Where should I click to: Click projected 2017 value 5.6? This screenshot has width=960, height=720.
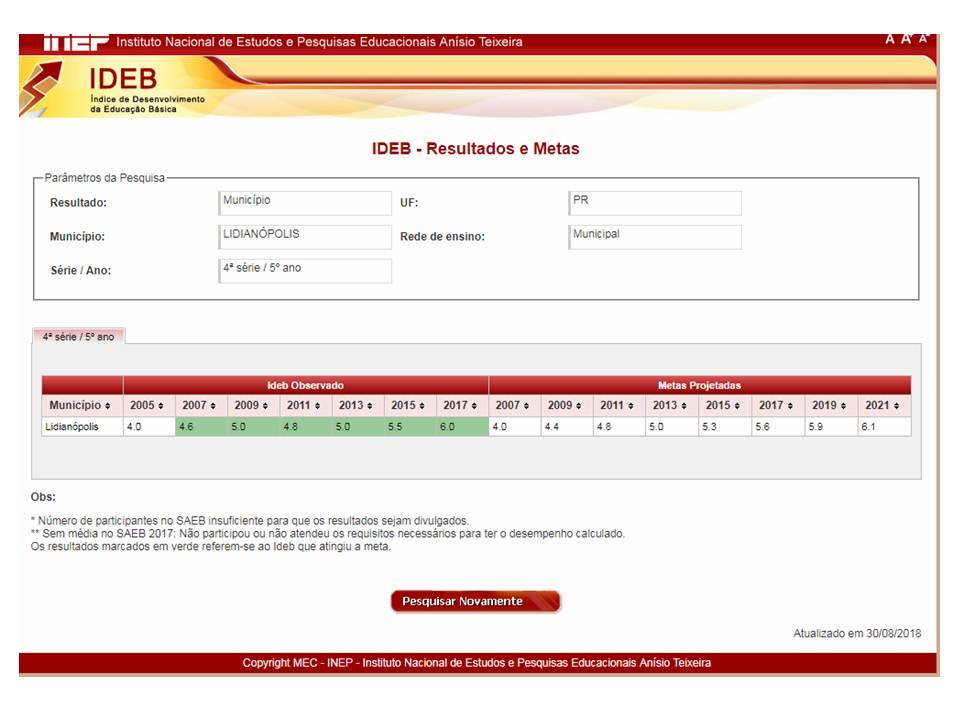click(x=779, y=427)
